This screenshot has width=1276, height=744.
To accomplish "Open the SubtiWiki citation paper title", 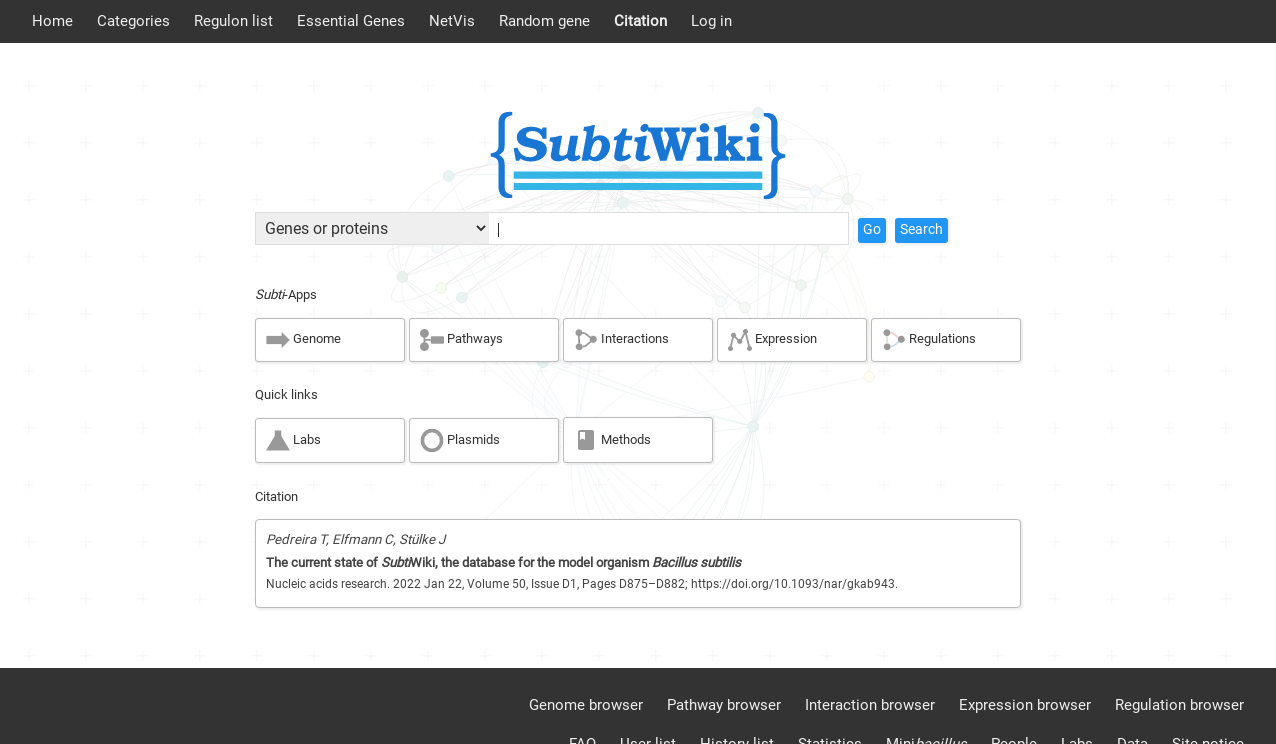I will pos(504,562).
